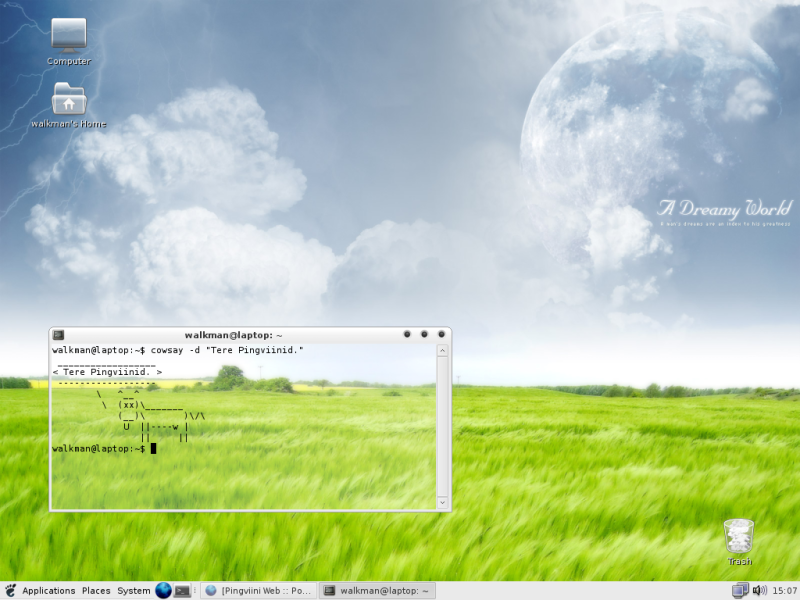Open the network monitor tray icon

(x=740, y=590)
